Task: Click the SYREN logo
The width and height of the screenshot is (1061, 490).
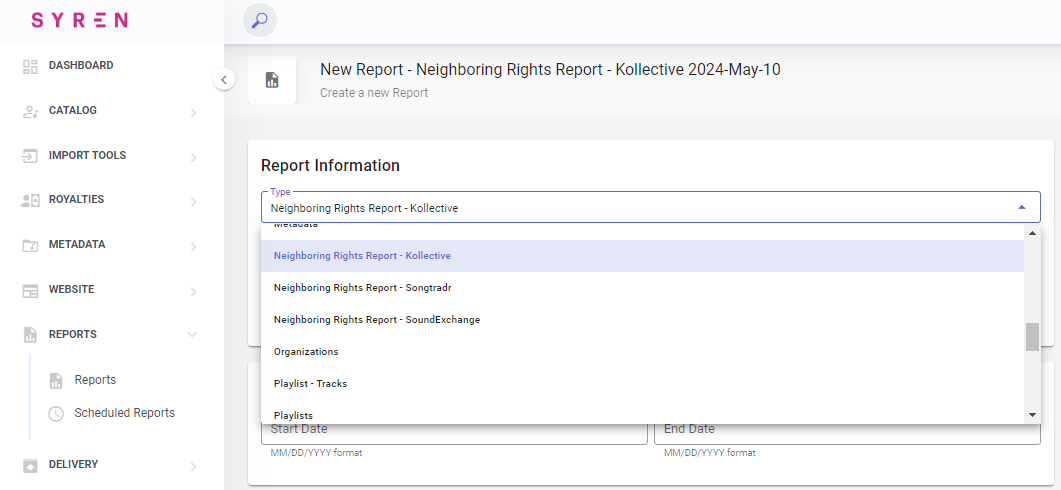Action: 79,21
